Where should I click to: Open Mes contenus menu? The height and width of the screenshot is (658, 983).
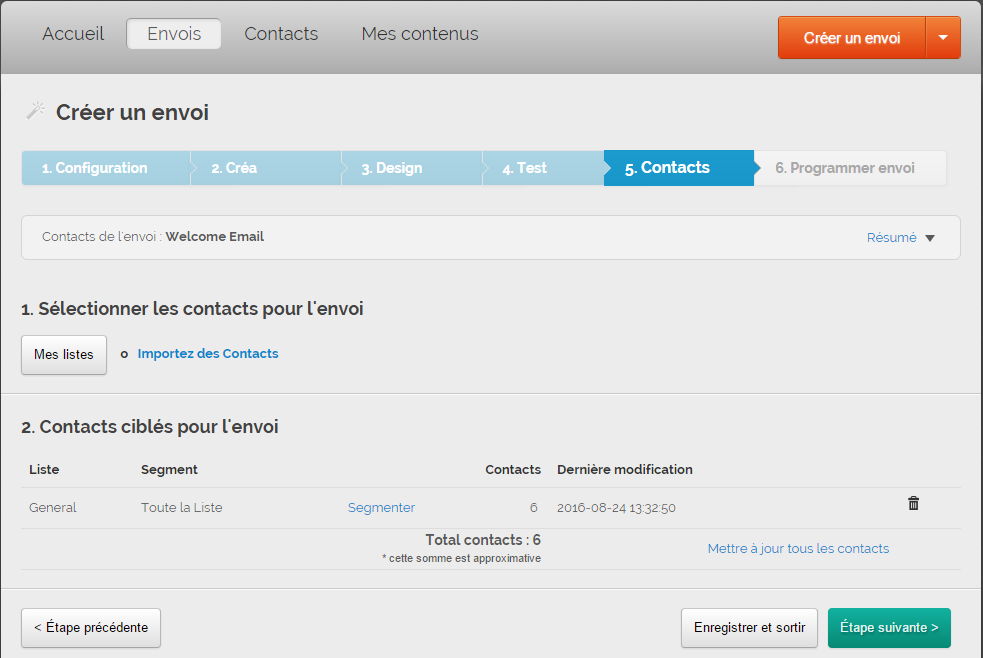pyautogui.click(x=420, y=34)
